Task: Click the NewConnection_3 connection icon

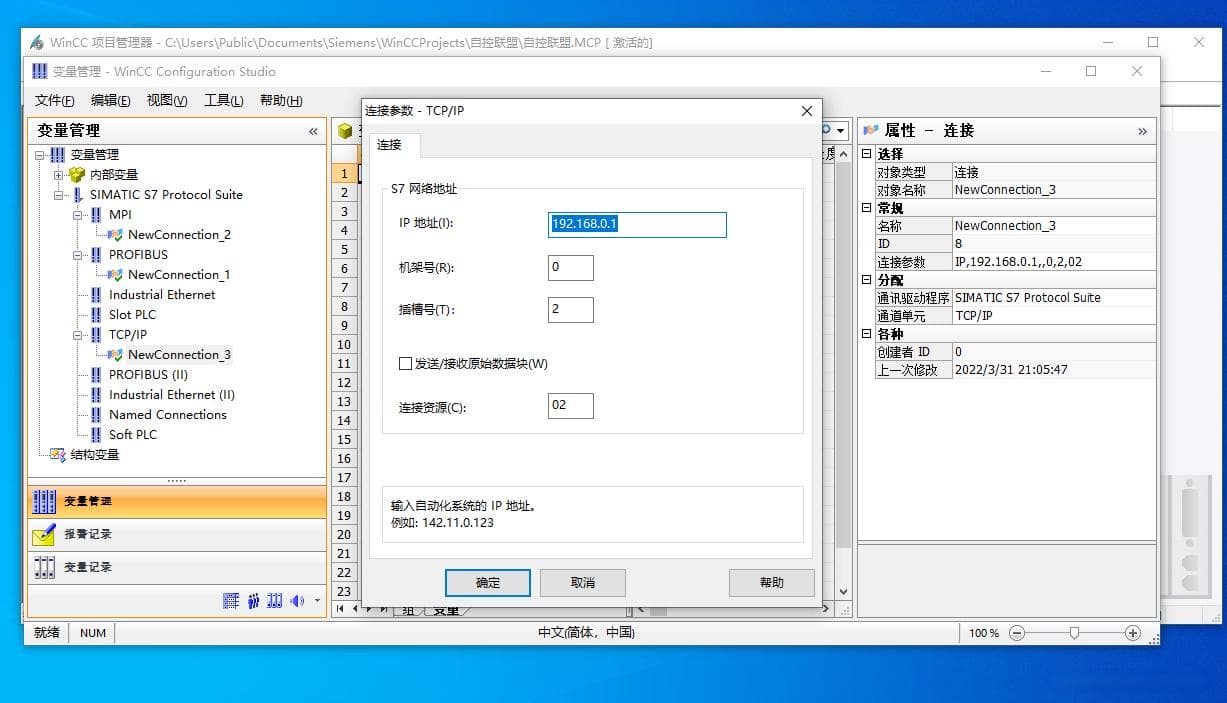Action: [116, 354]
